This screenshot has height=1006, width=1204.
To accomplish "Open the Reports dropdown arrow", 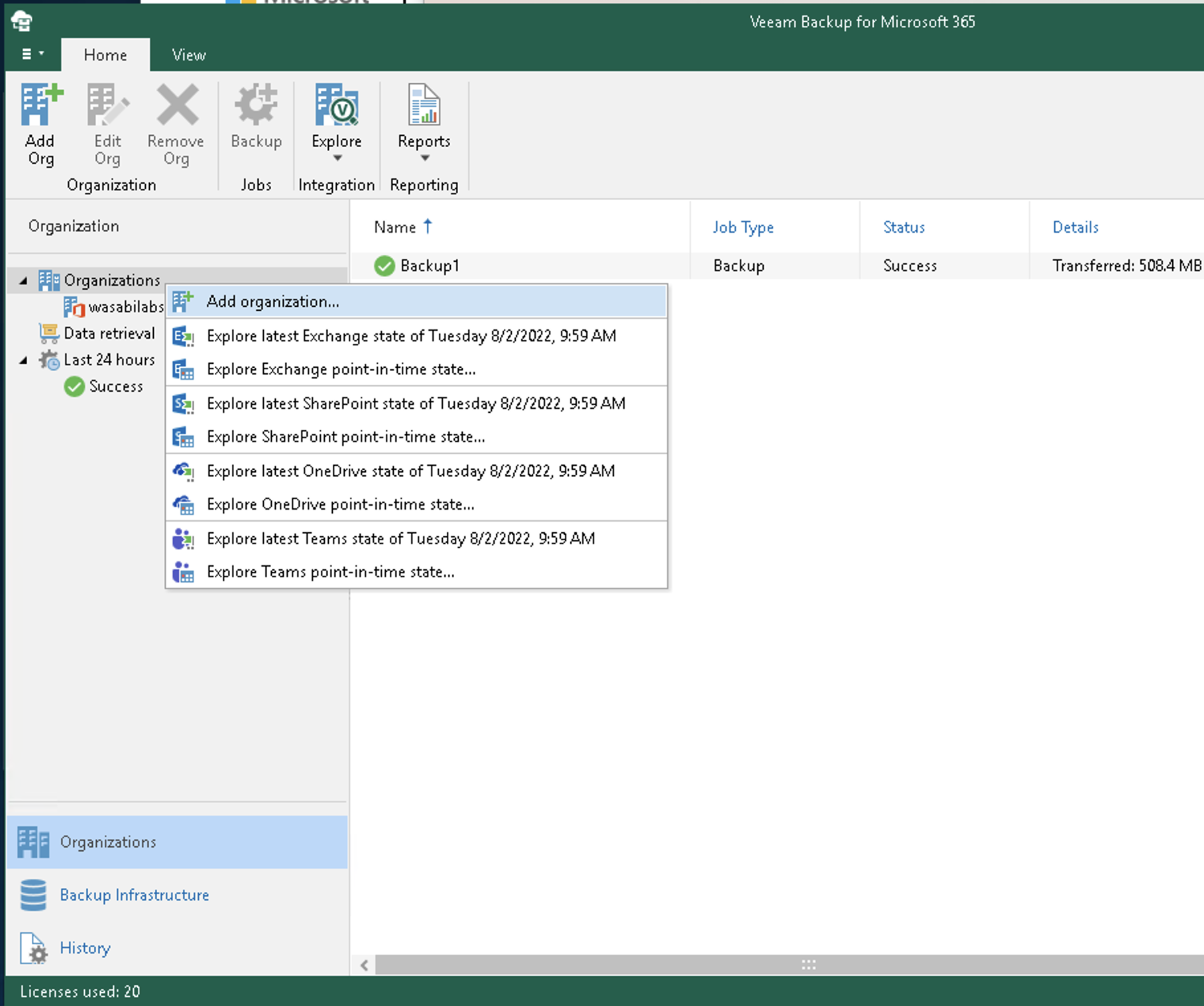I will [424, 158].
